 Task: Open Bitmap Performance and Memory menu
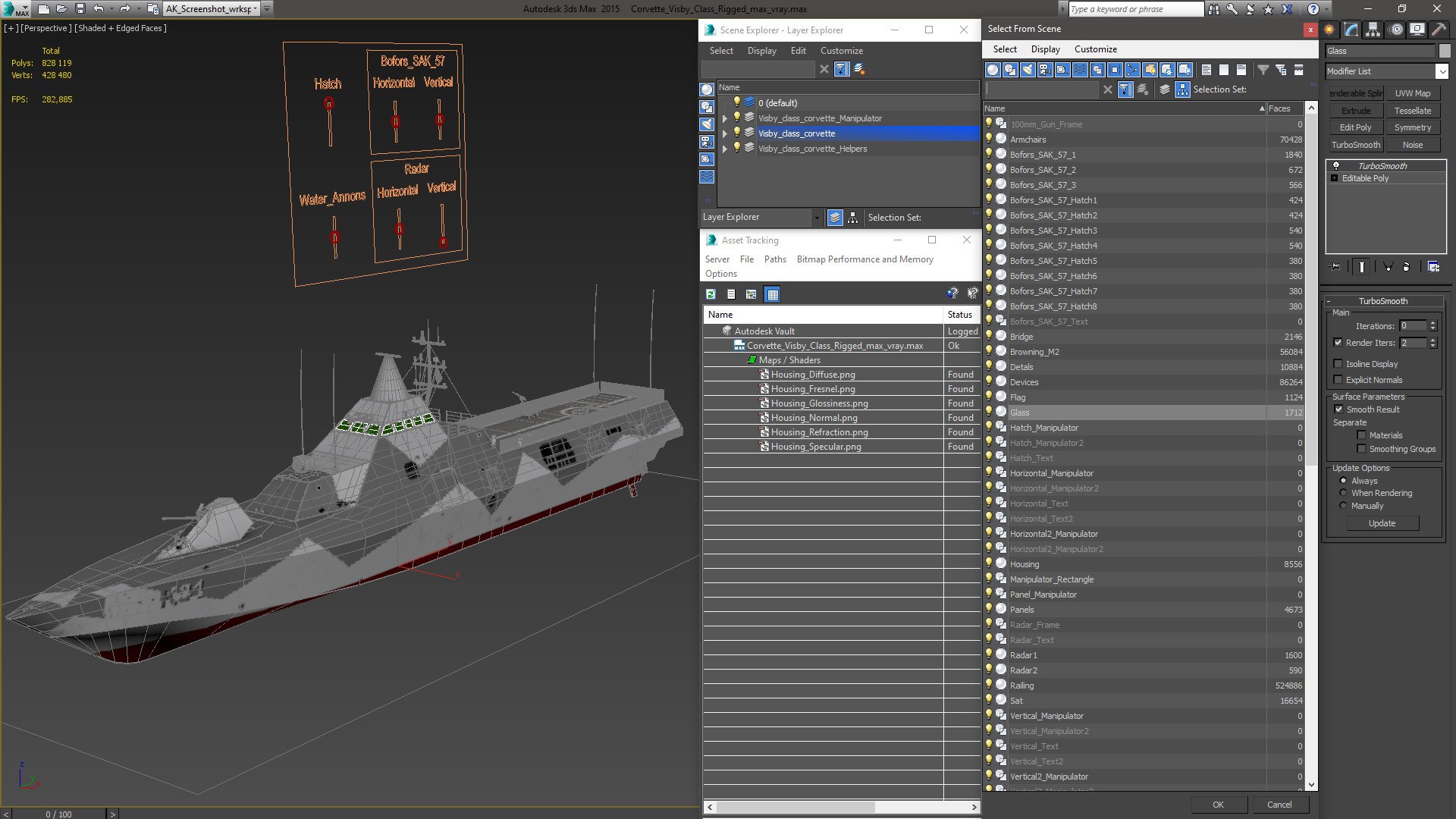point(864,259)
